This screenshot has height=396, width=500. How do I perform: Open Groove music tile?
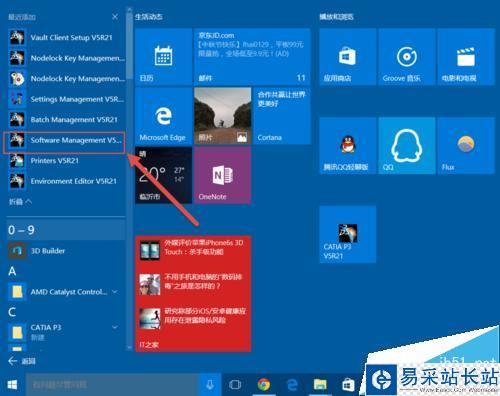pyautogui.click(x=407, y=57)
